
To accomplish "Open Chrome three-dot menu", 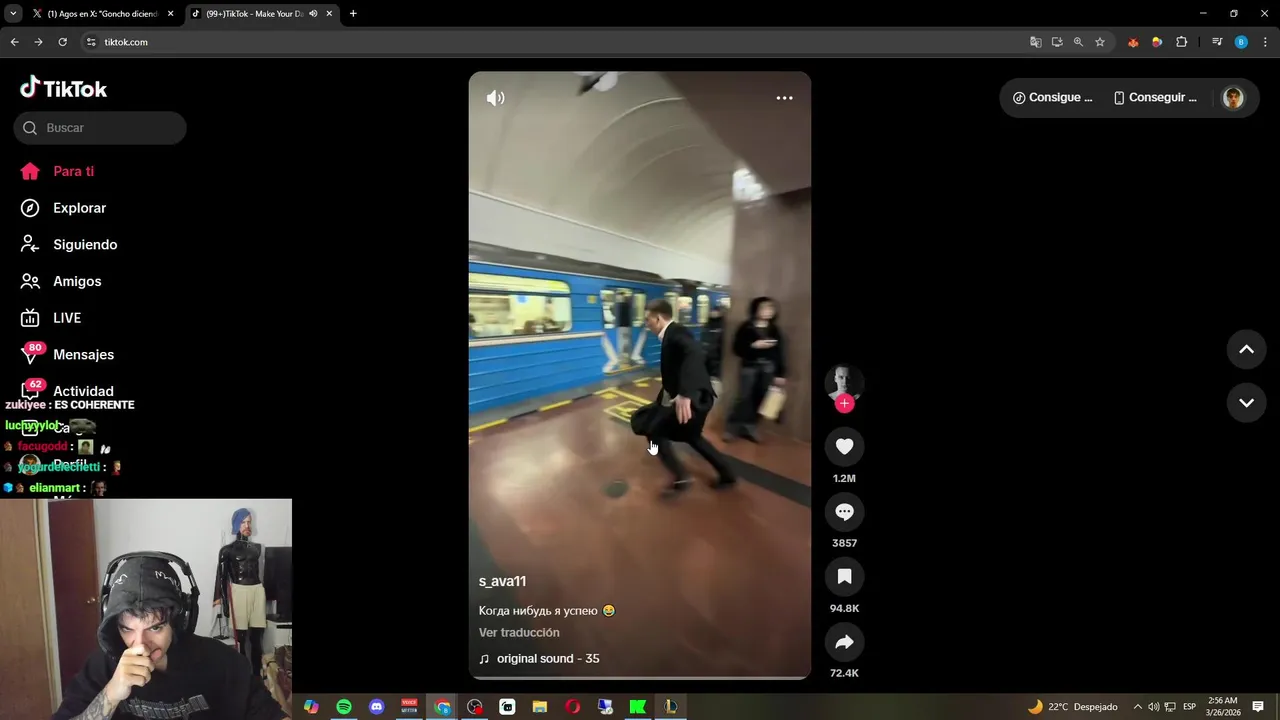I will click(1266, 42).
